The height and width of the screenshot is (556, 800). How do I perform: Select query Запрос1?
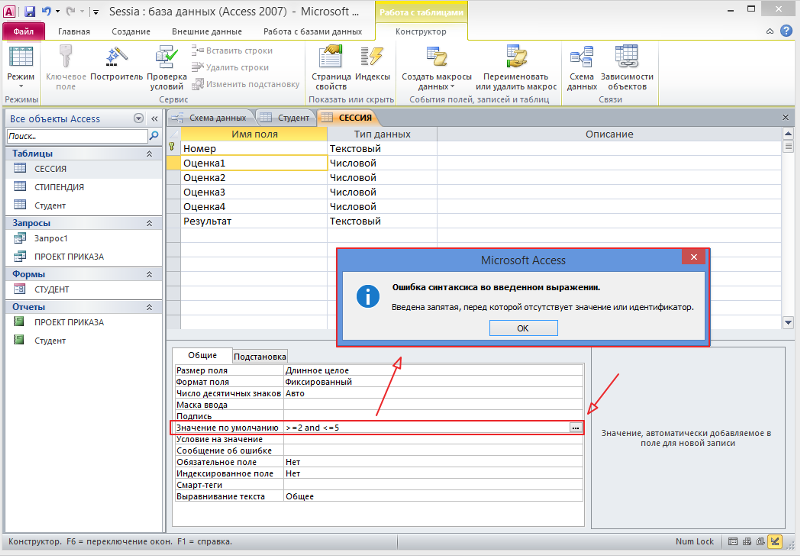click(84, 238)
